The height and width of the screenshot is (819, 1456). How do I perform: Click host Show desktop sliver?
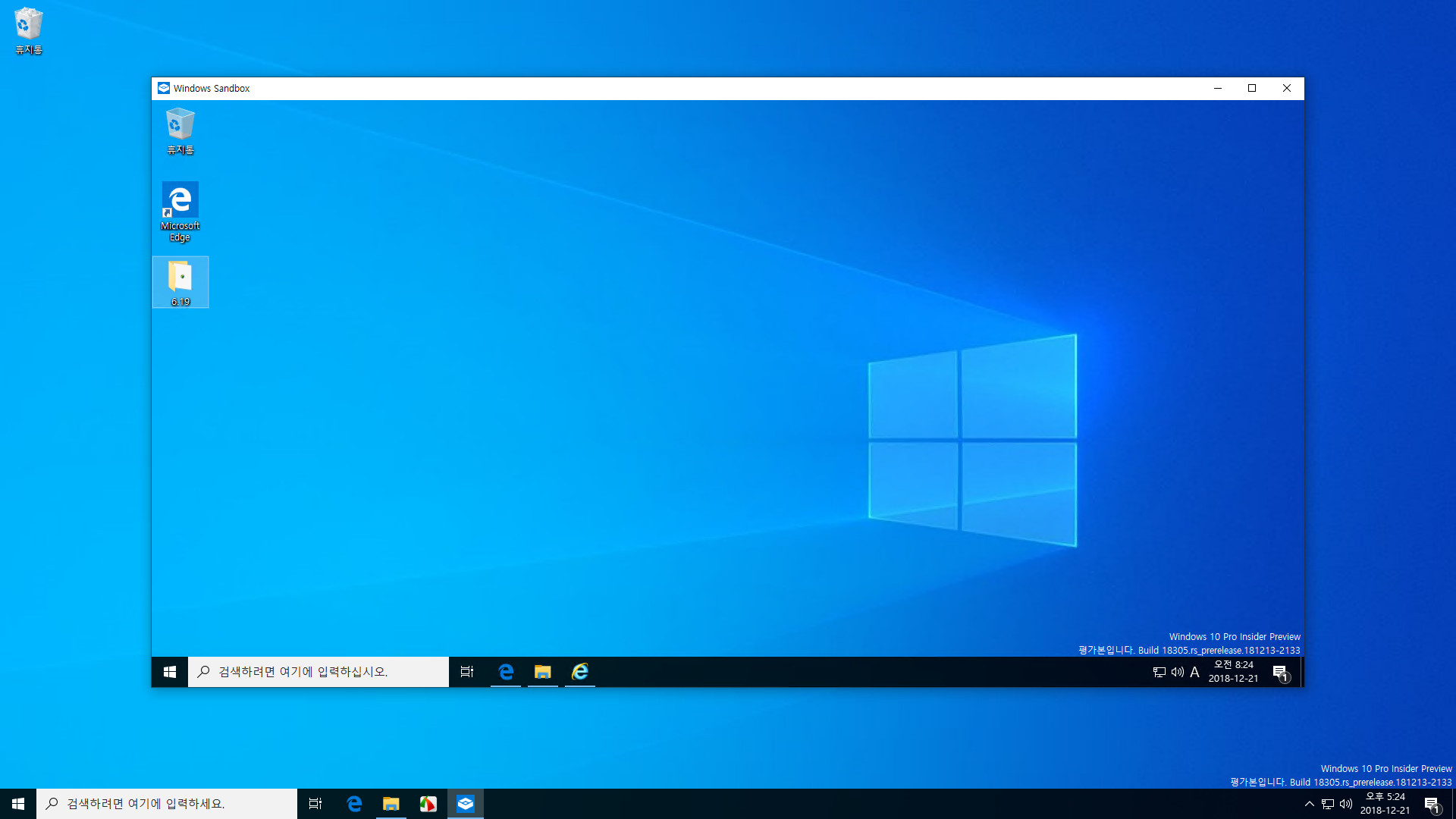click(1454, 804)
